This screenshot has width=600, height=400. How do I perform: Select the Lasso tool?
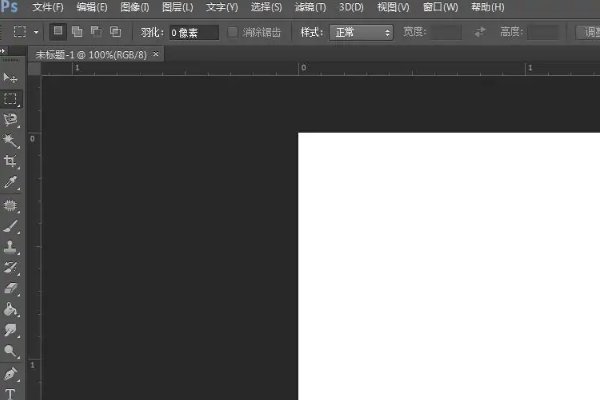11,120
